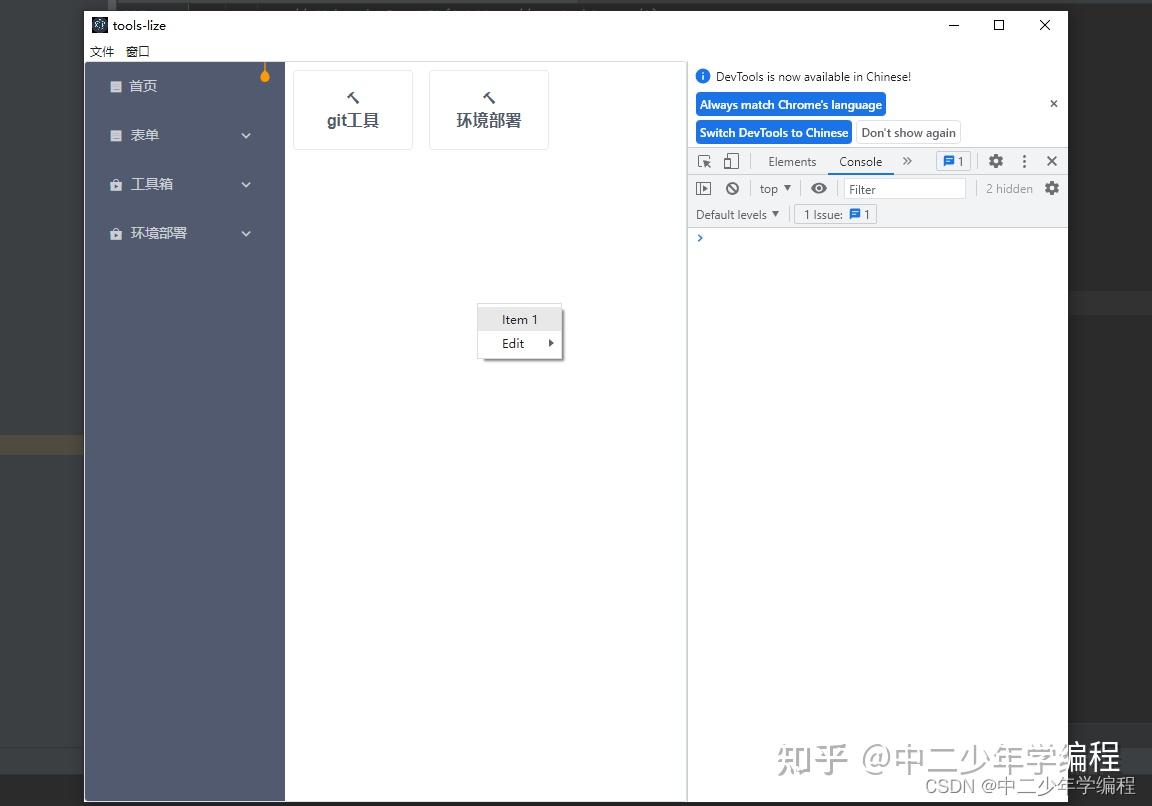This screenshot has height=806, width=1152.
Task: Click the Edit submenu arrow
Action: point(550,343)
